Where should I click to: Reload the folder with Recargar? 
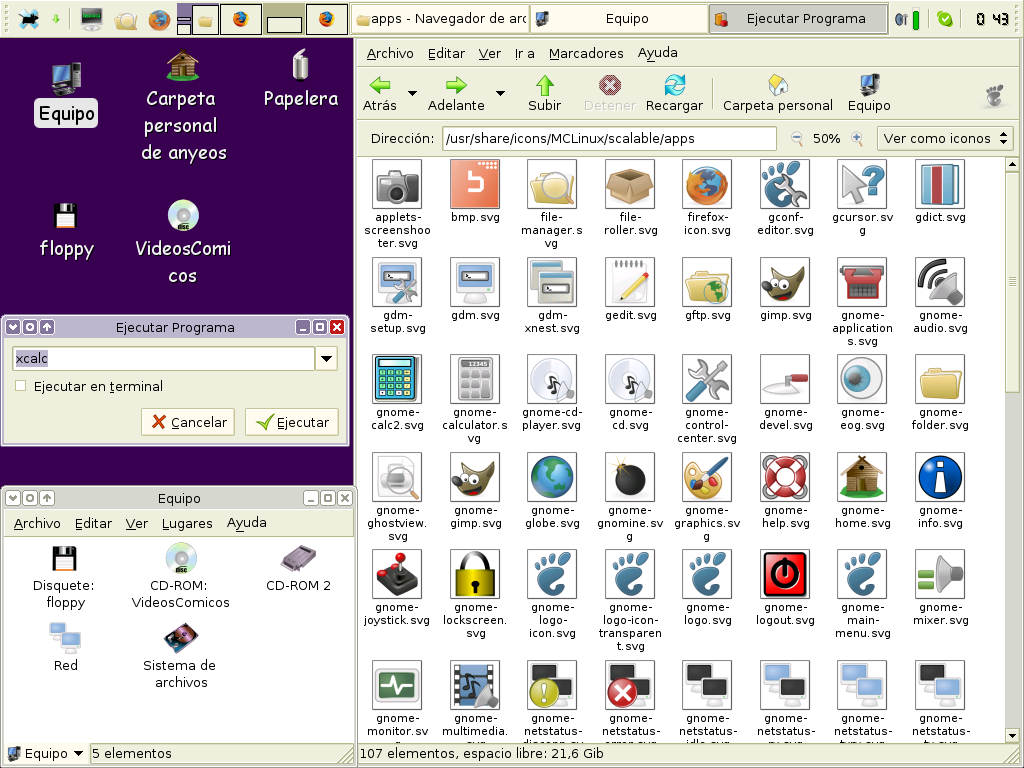(x=674, y=93)
